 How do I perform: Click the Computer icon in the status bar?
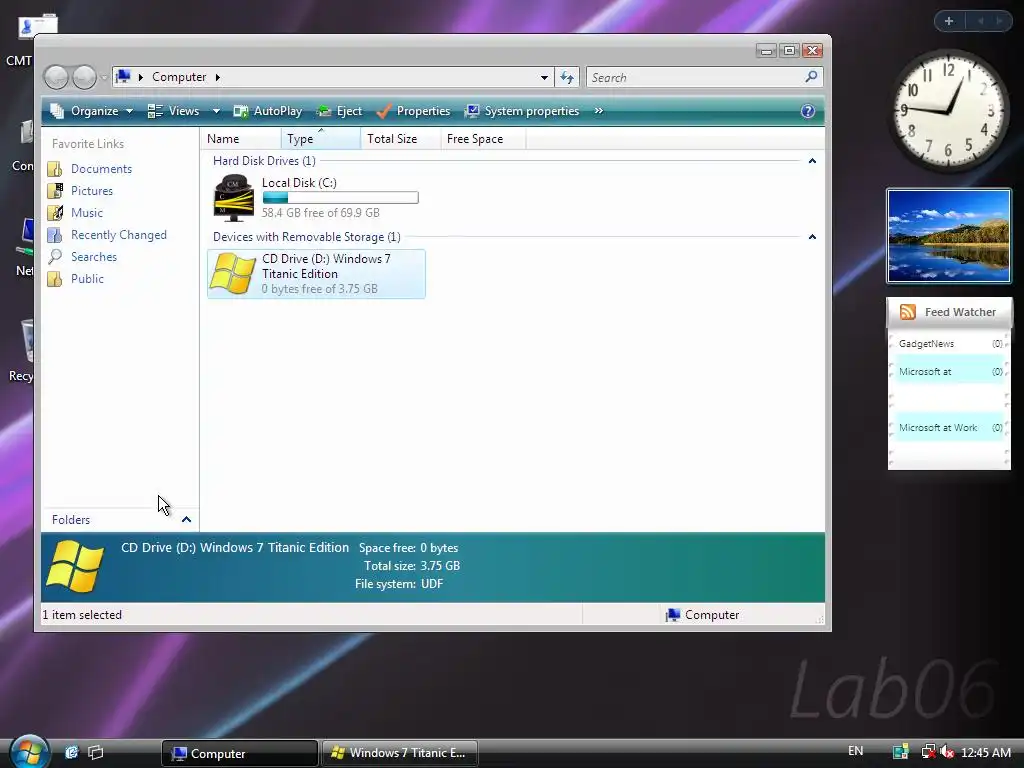click(x=672, y=615)
